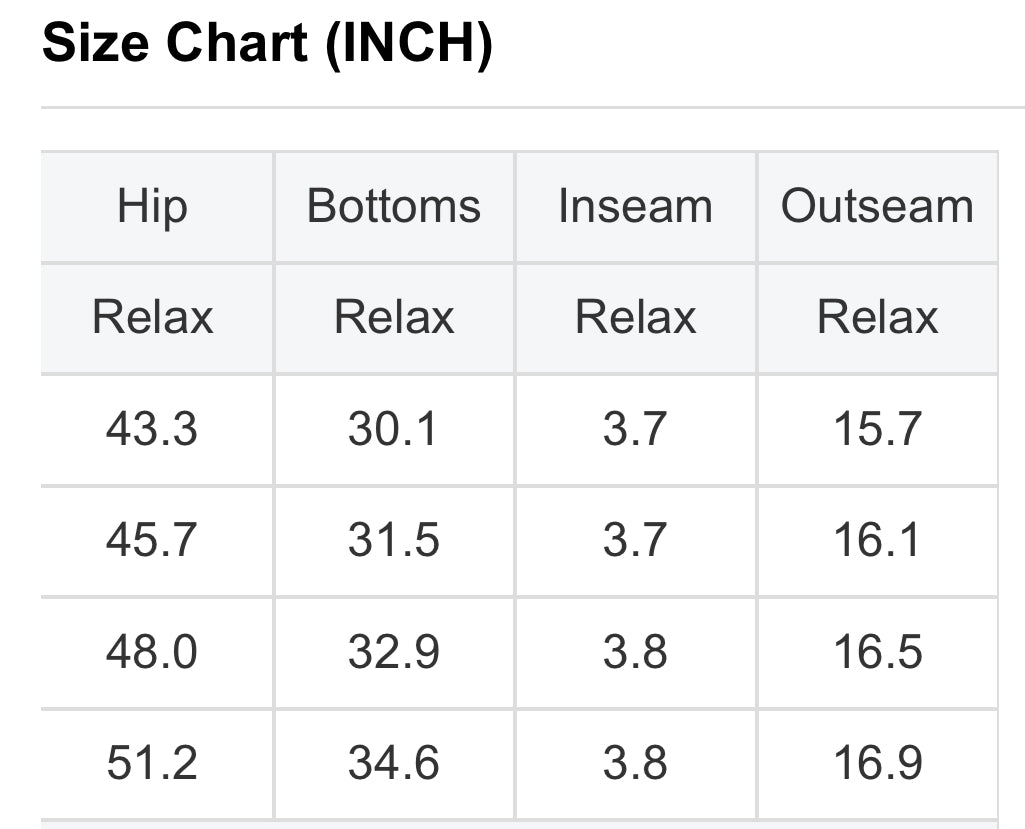Select the 43.3 hip measurement cell
This screenshot has height=829, width=1025.
[152, 430]
